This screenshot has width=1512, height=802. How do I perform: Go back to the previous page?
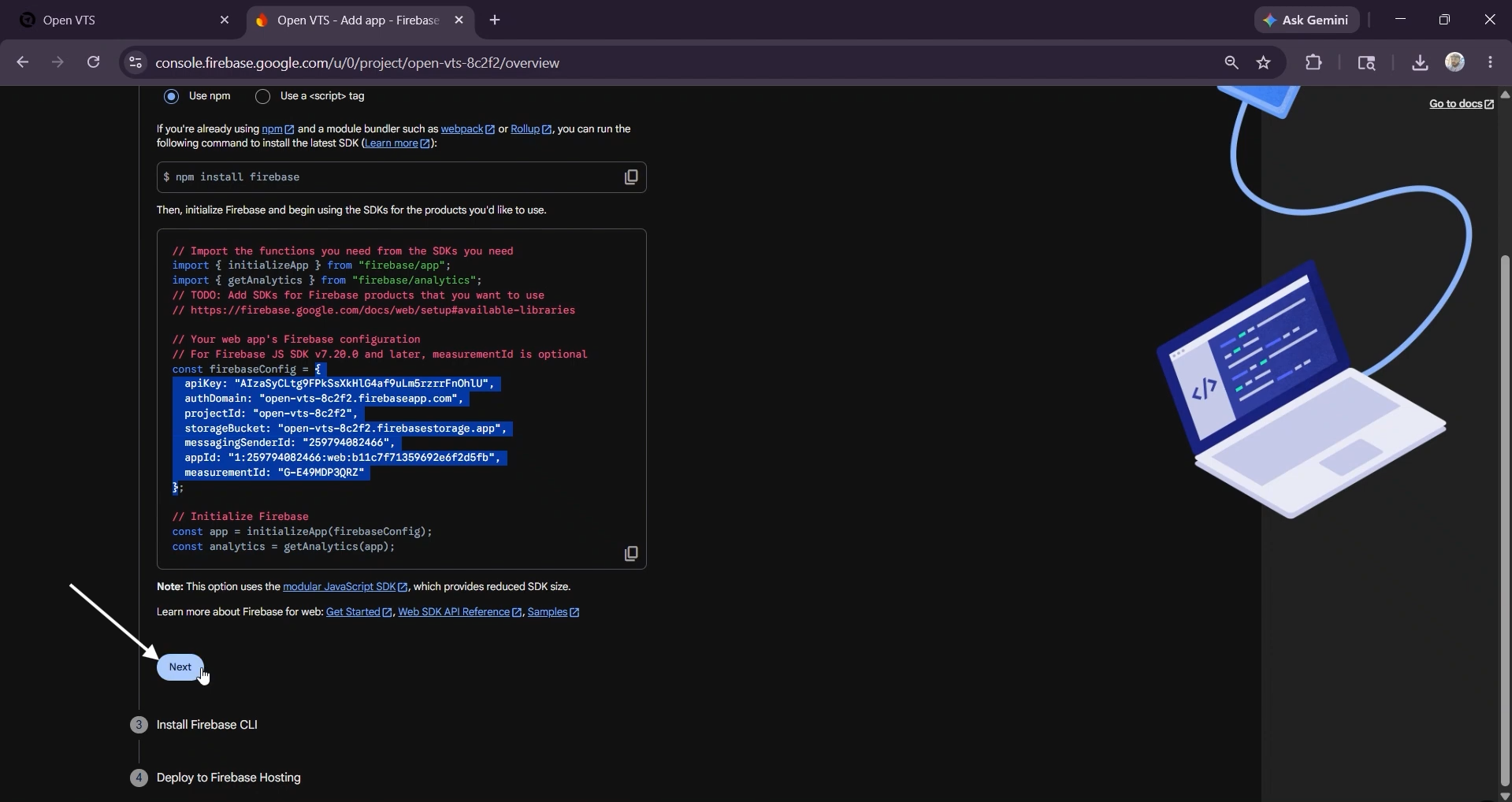(22, 62)
